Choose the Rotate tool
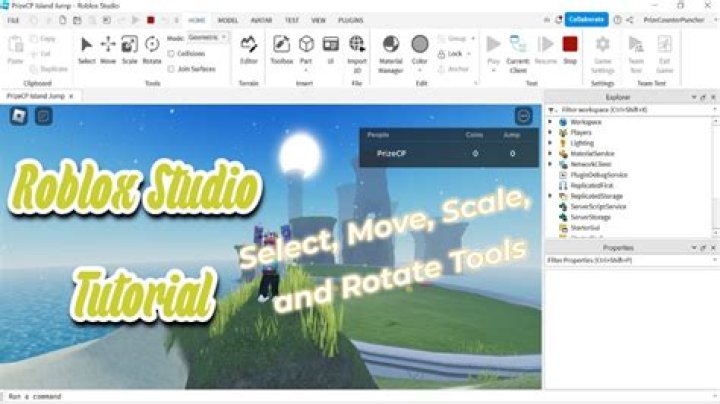720x404 pixels. (x=152, y=45)
